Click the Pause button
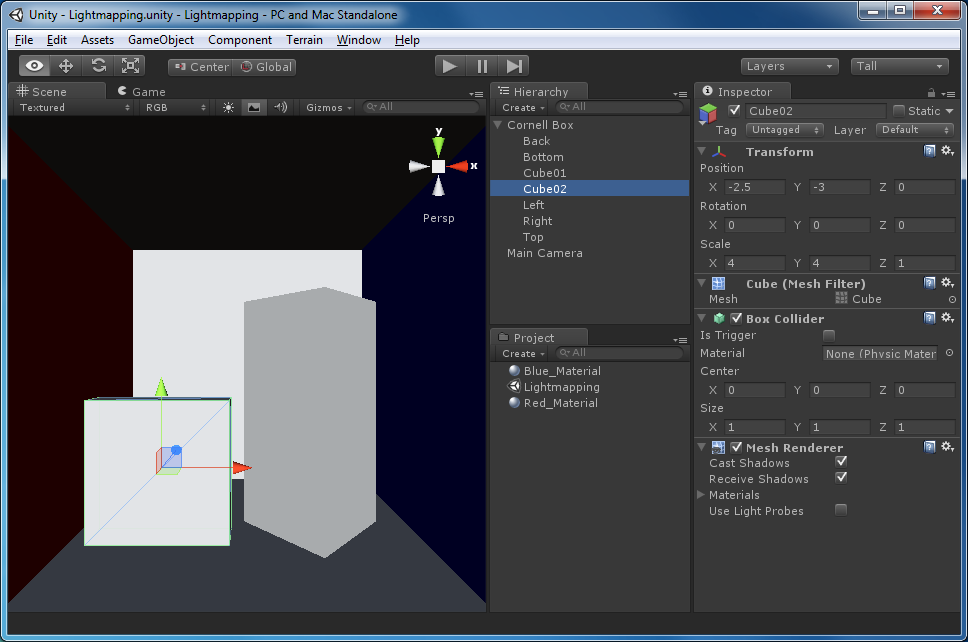This screenshot has height=642, width=968. tap(482, 66)
